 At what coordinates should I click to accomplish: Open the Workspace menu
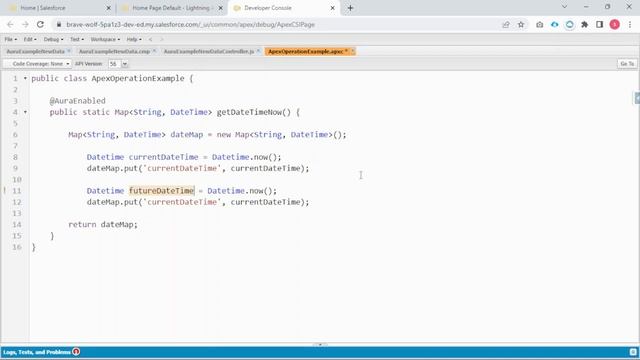tap(105, 39)
